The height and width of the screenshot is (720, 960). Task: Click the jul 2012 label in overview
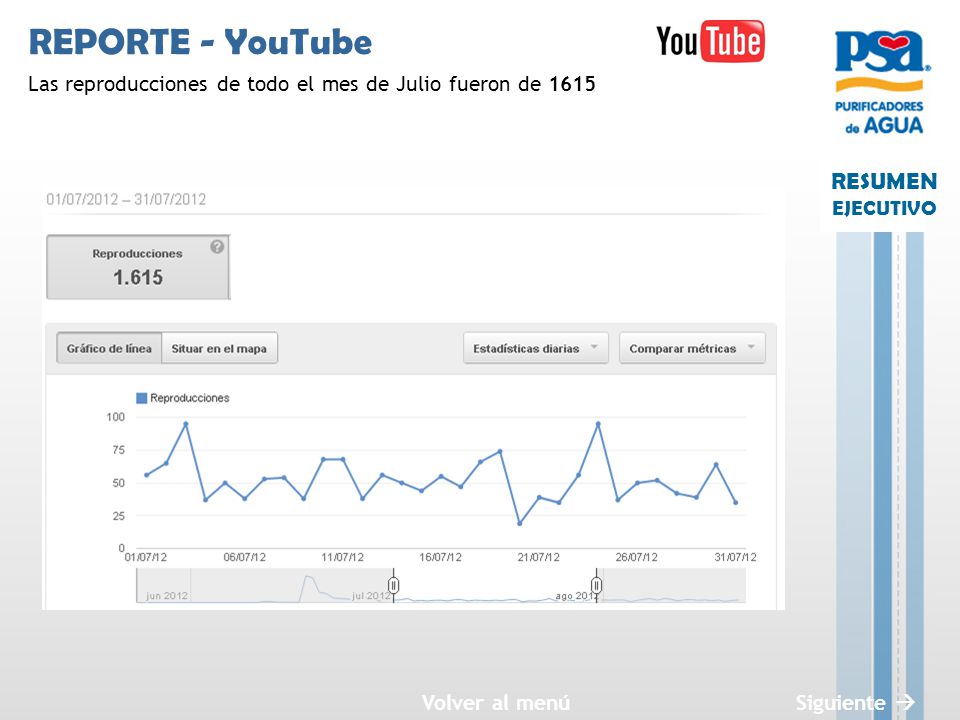coord(371,596)
